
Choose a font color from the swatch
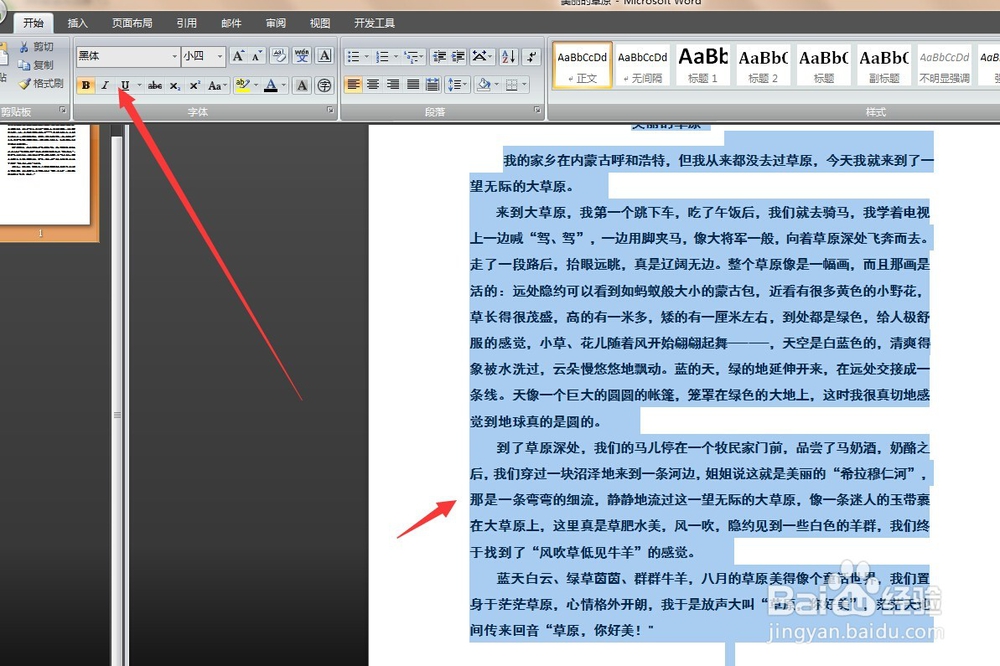point(270,84)
